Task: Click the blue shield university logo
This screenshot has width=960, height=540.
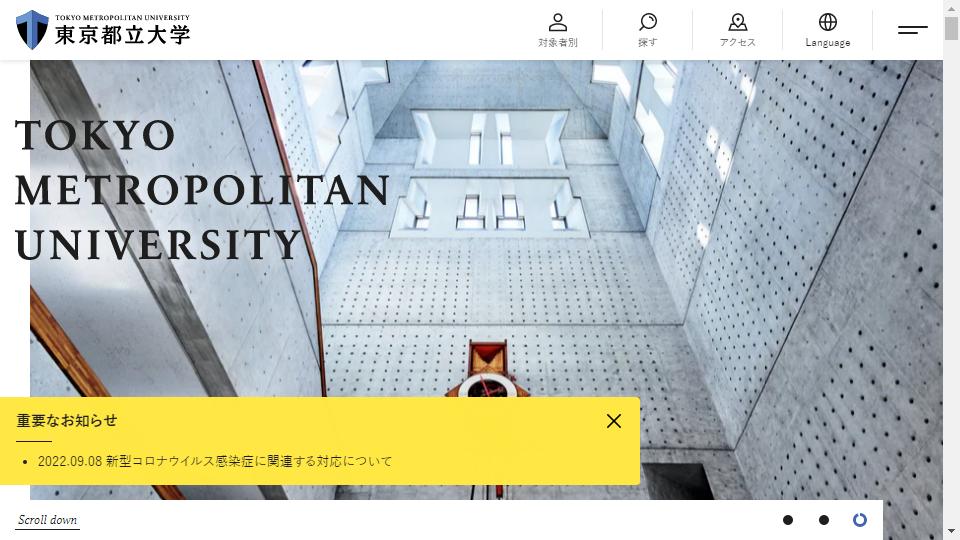Action: (x=32, y=29)
